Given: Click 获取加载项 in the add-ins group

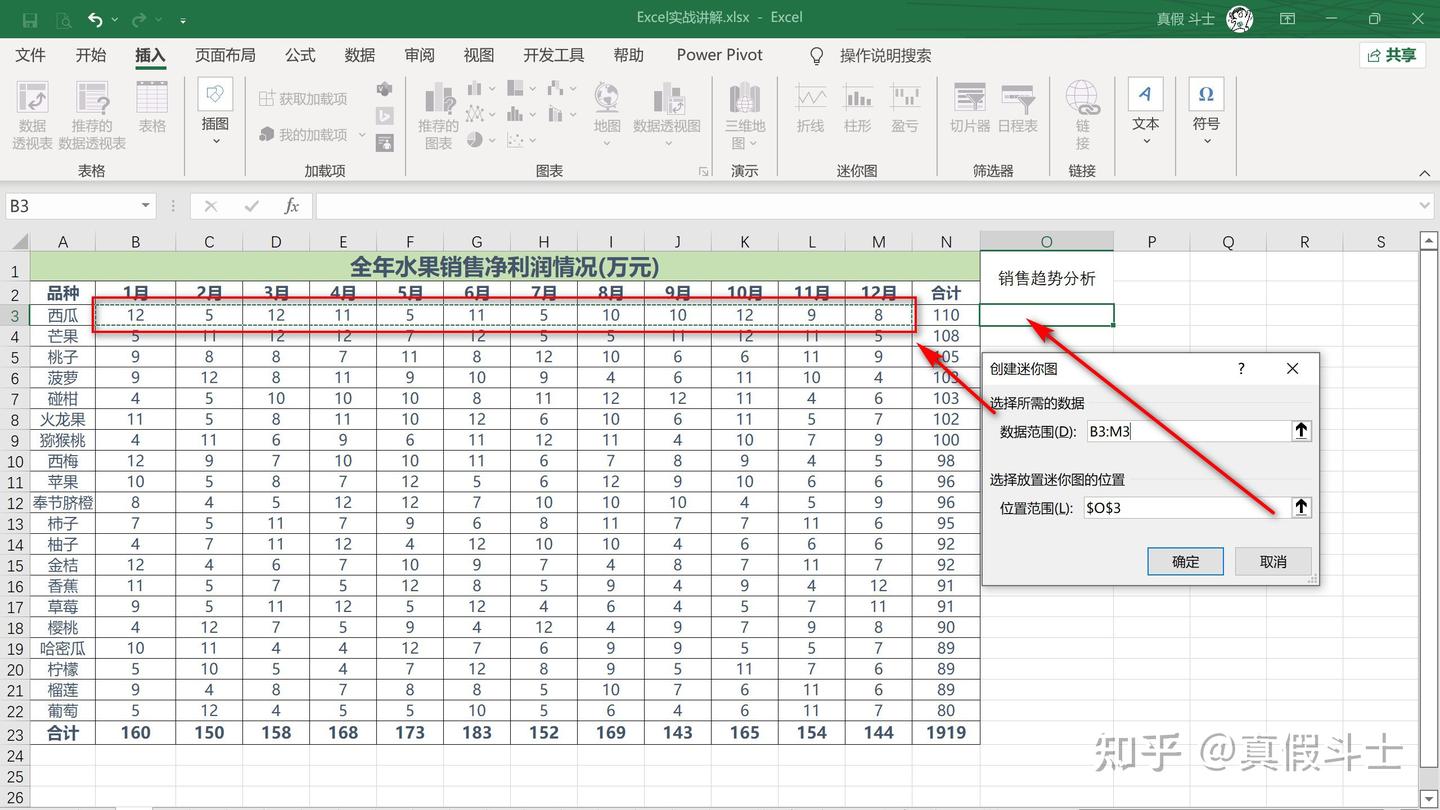Looking at the screenshot, I should (303, 98).
